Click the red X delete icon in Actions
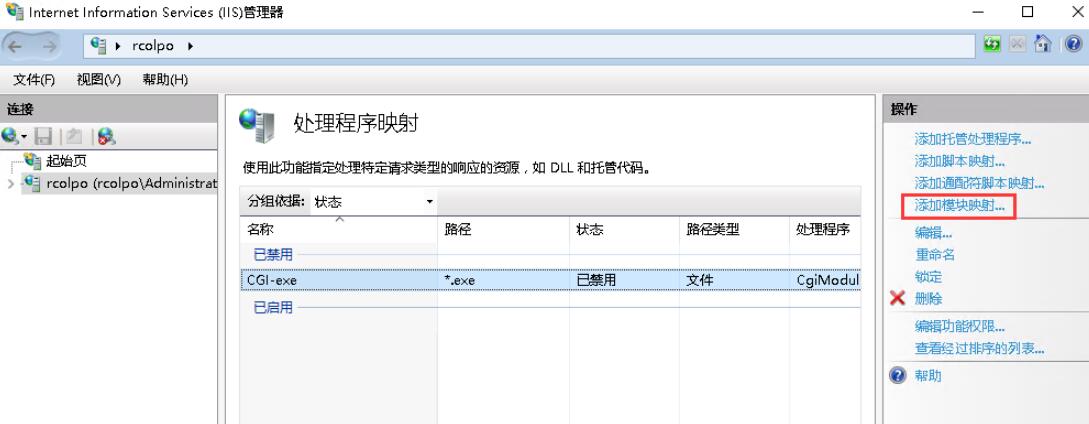The height and width of the screenshot is (424, 1089). [x=897, y=299]
